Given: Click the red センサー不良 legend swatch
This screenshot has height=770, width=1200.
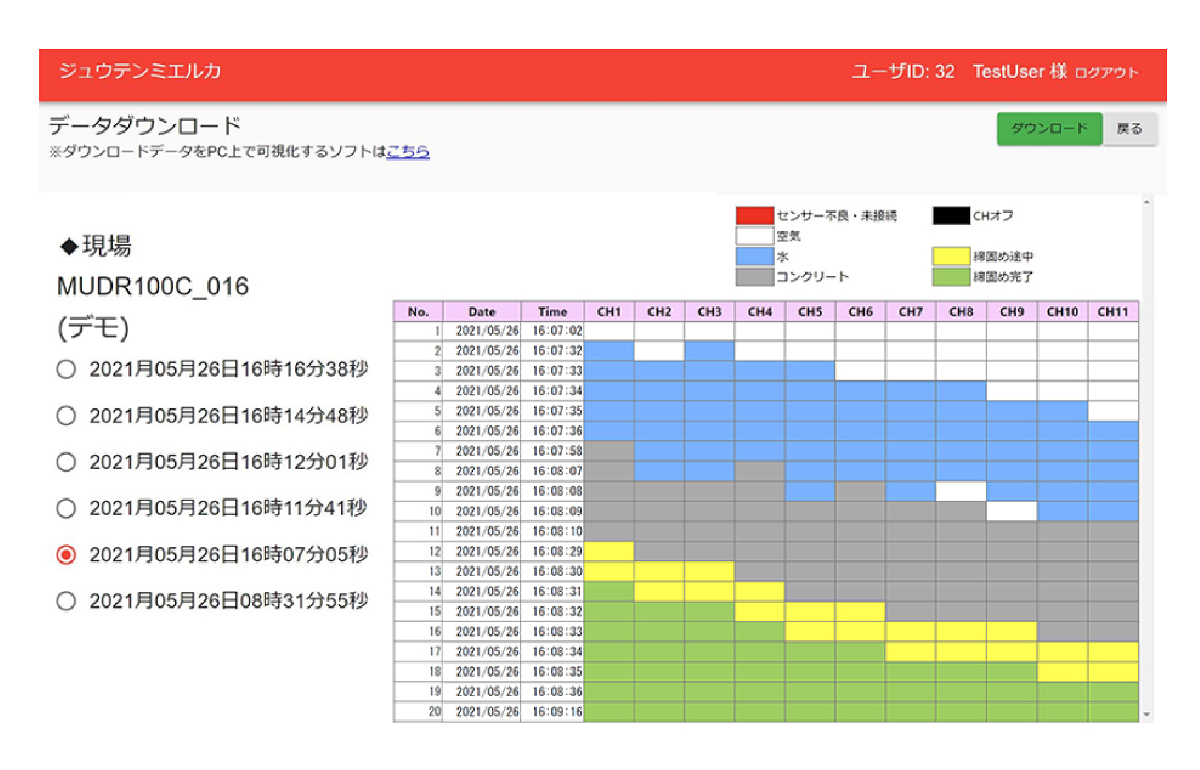Looking at the screenshot, I should point(754,215).
